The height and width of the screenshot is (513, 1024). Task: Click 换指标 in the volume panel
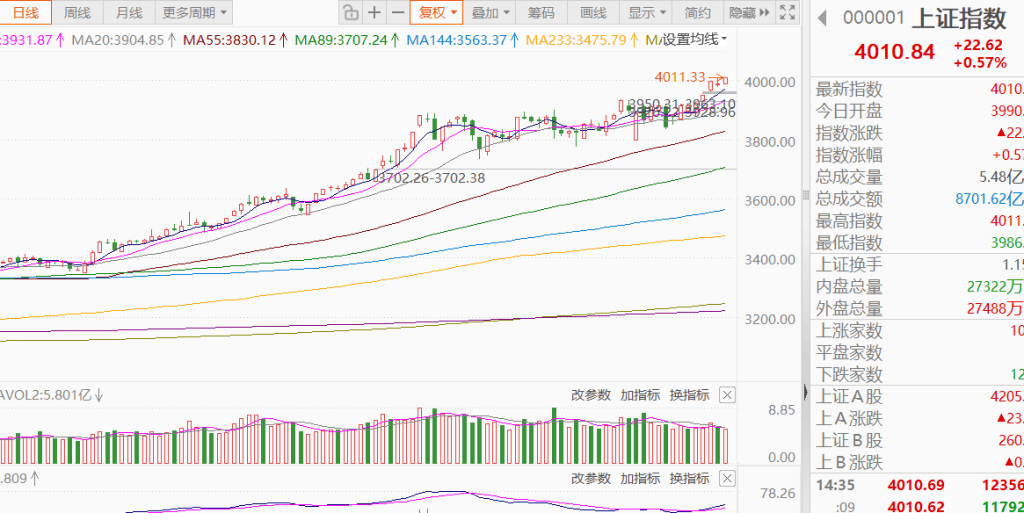(689, 395)
